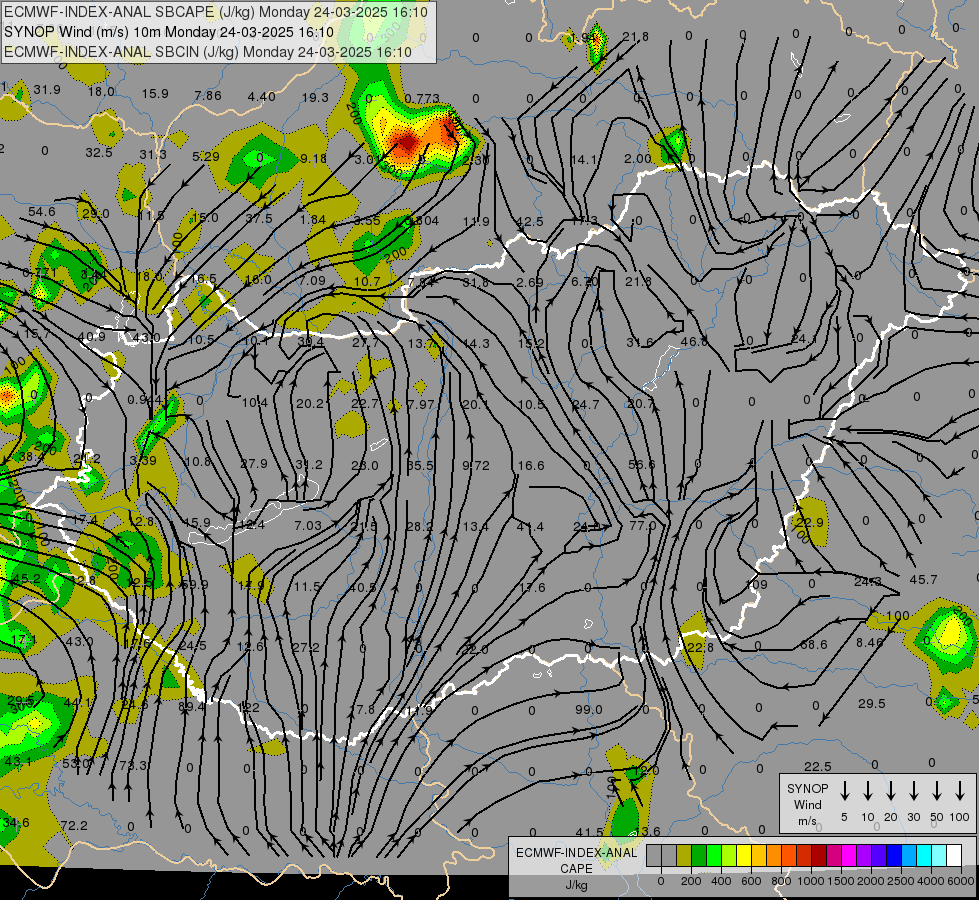Click the 77.0 value on the map
The height and width of the screenshot is (900, 979).
pos(642,525)
